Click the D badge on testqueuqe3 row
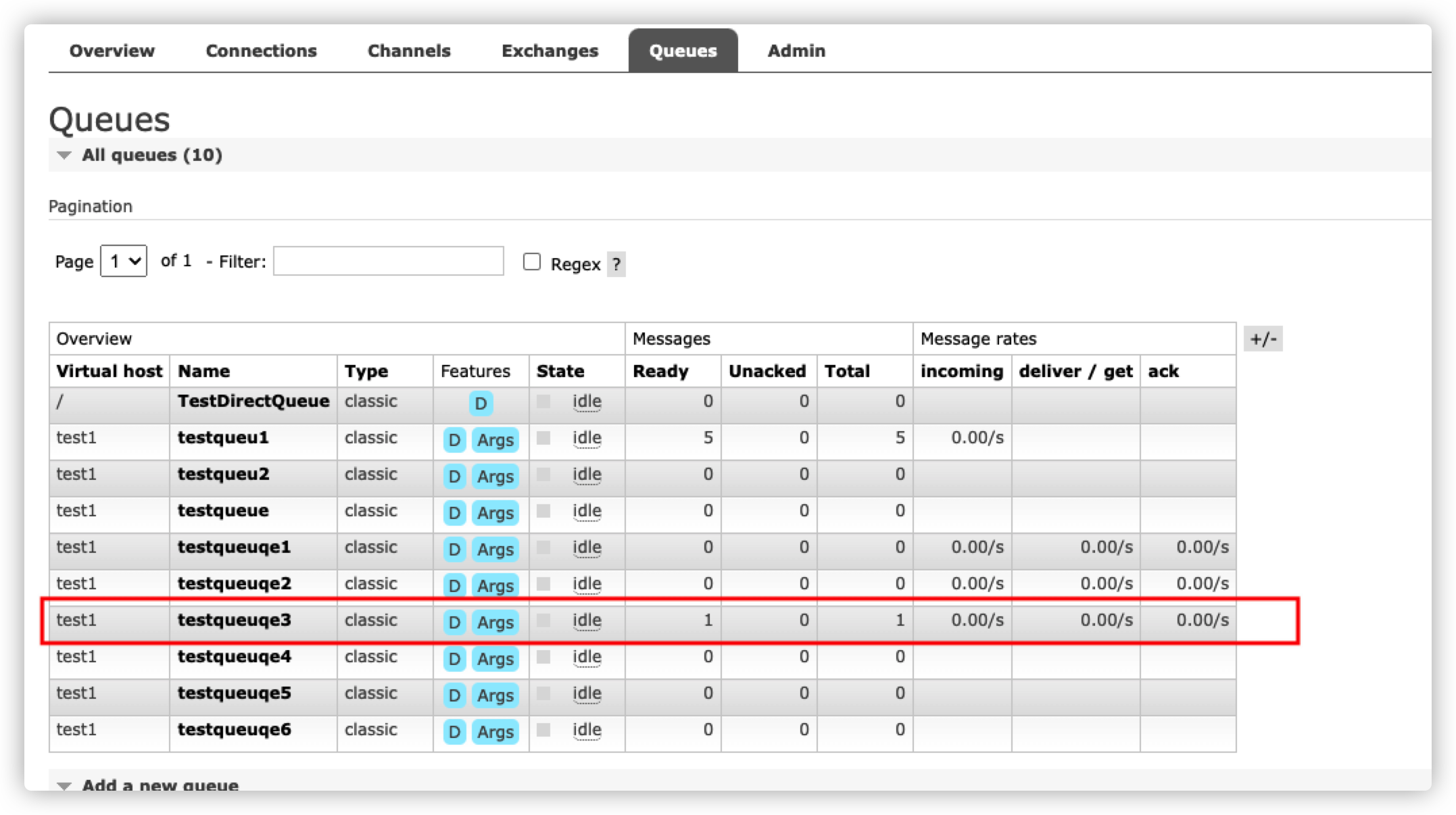This screenshot has width=1456, height=815. click(454, 622)
